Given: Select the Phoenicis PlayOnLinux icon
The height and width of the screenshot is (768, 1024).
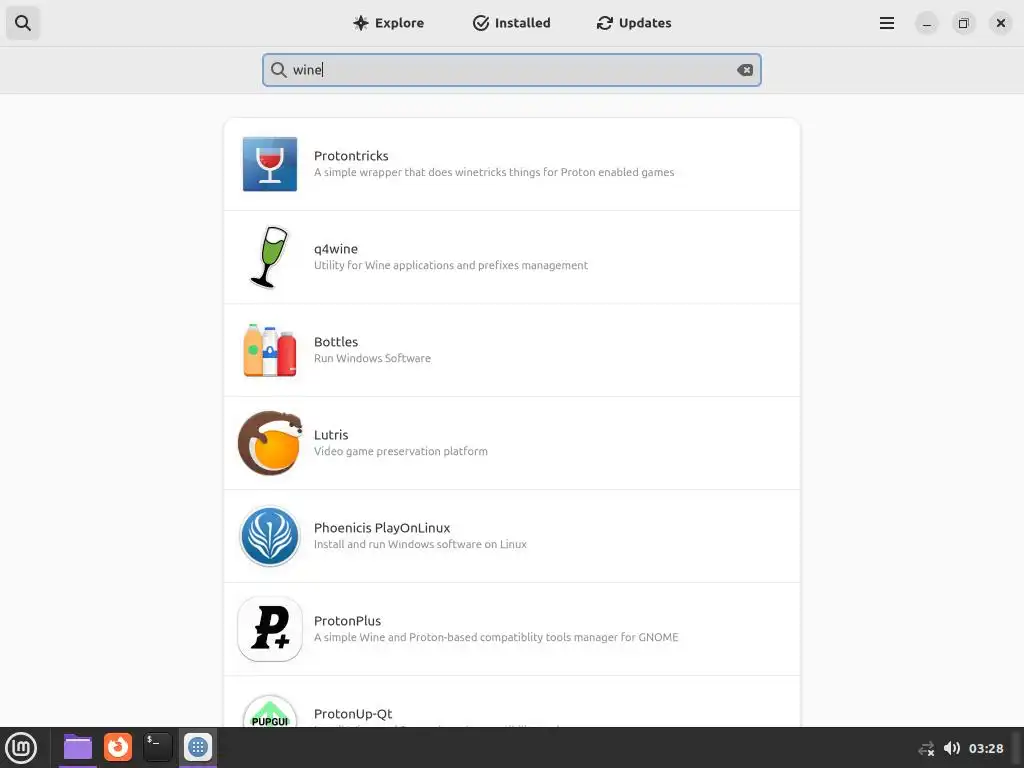Looking at the screenshot, I should [x=270, y=536].
